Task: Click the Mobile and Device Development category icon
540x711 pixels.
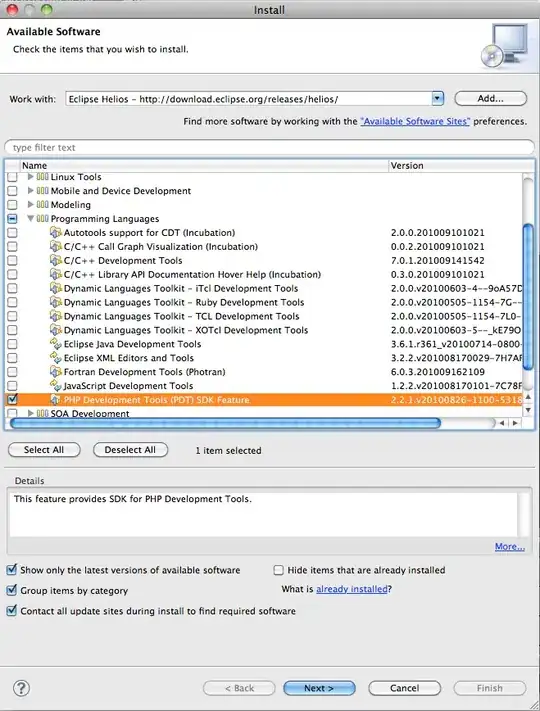Action: coord(42,191)
